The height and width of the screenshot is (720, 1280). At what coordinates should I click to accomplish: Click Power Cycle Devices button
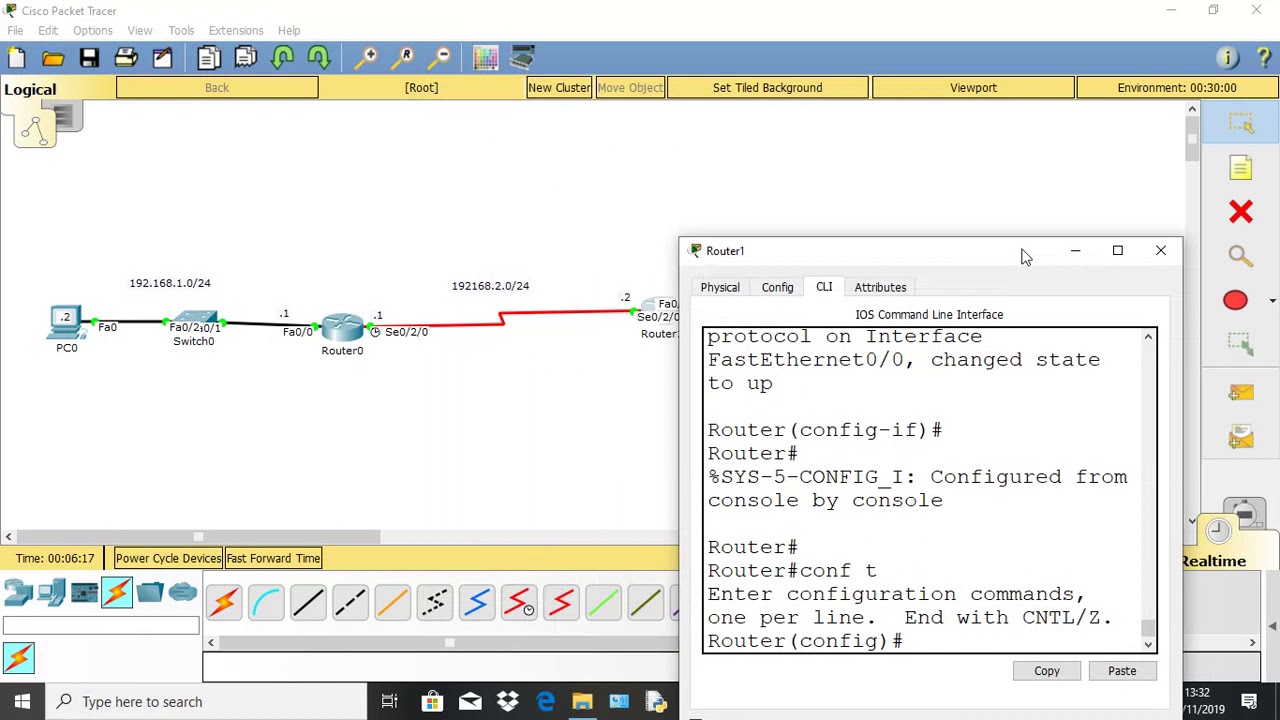coord(168,559)
